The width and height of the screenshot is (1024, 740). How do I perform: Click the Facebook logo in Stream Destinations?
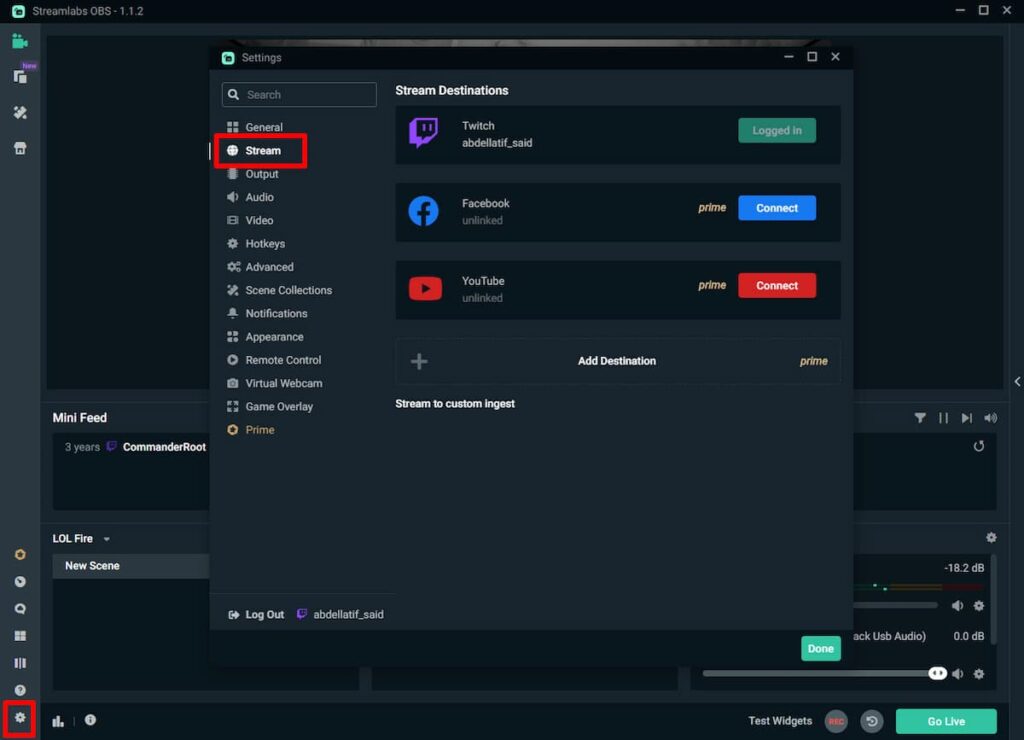[x=424, y=211]
